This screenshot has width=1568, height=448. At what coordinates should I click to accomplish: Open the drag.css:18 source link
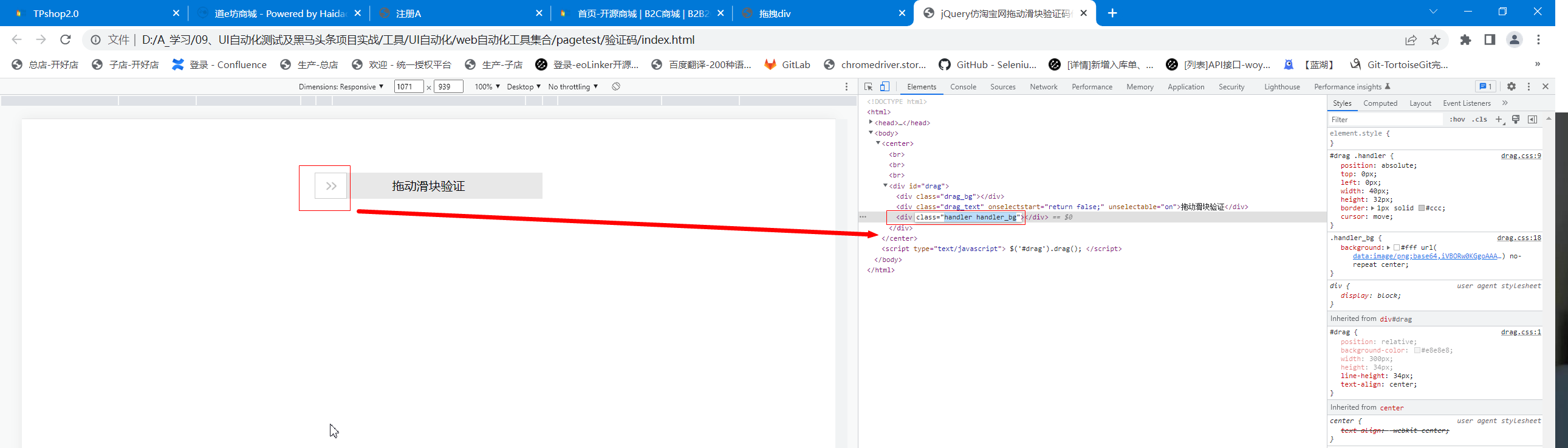point(1519,238)
